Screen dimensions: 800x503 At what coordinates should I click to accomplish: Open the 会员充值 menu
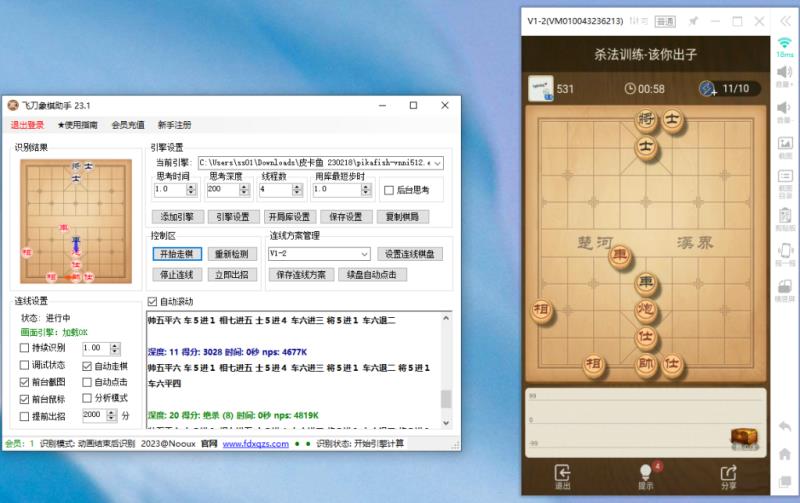pos(128,125)
